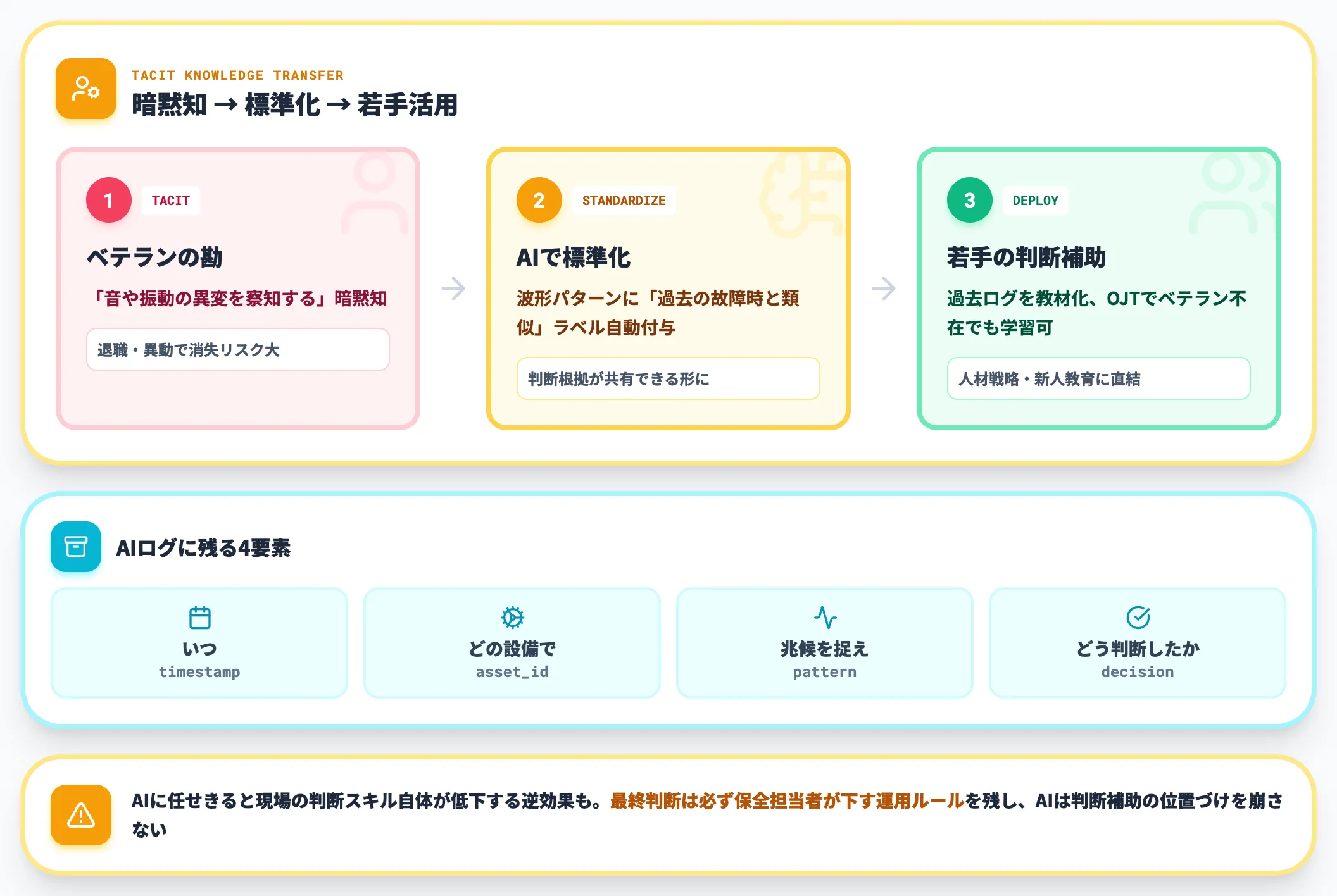Click the TACIT label badge
Viewport: 1337px width, 896px height.
(171, 201)
